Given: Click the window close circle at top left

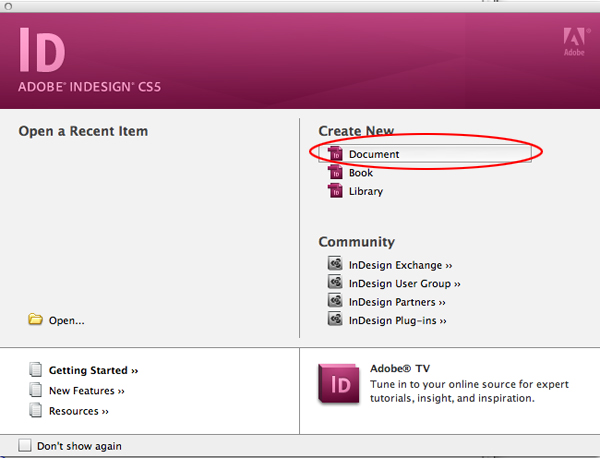Looking at the screenshot, I should [x=8, y=6].
